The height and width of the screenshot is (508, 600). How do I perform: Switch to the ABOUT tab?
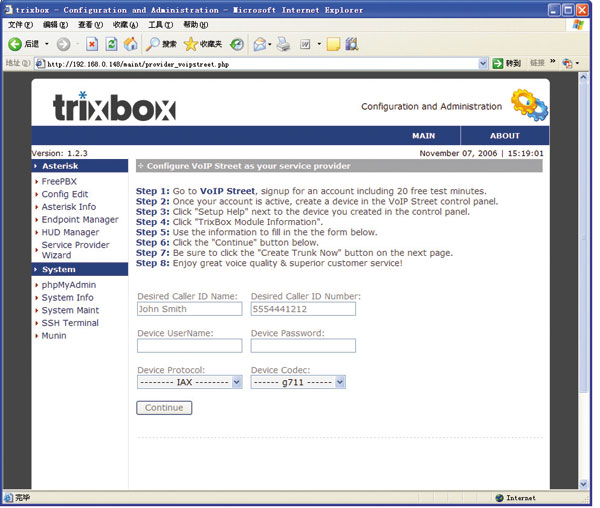(504, 136)
